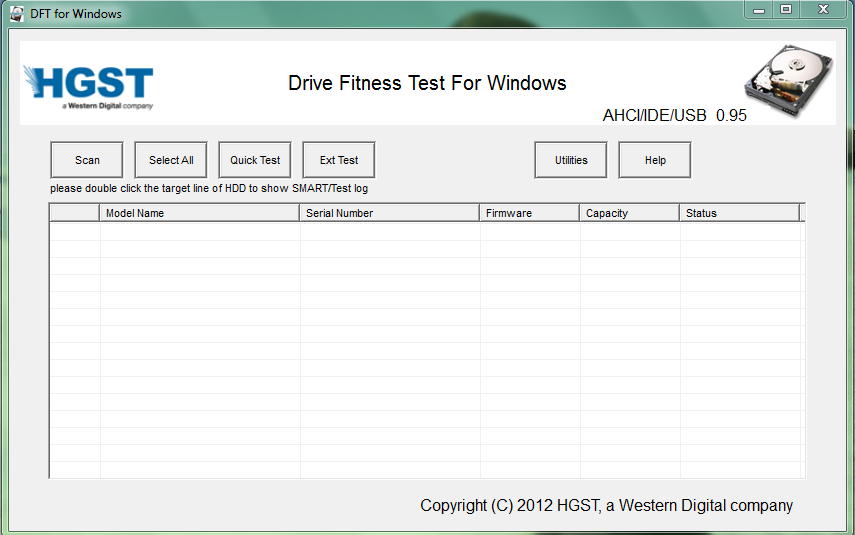The image size is (855, 535).
Task: Start the Quick Test
Action: coord(255,160)
